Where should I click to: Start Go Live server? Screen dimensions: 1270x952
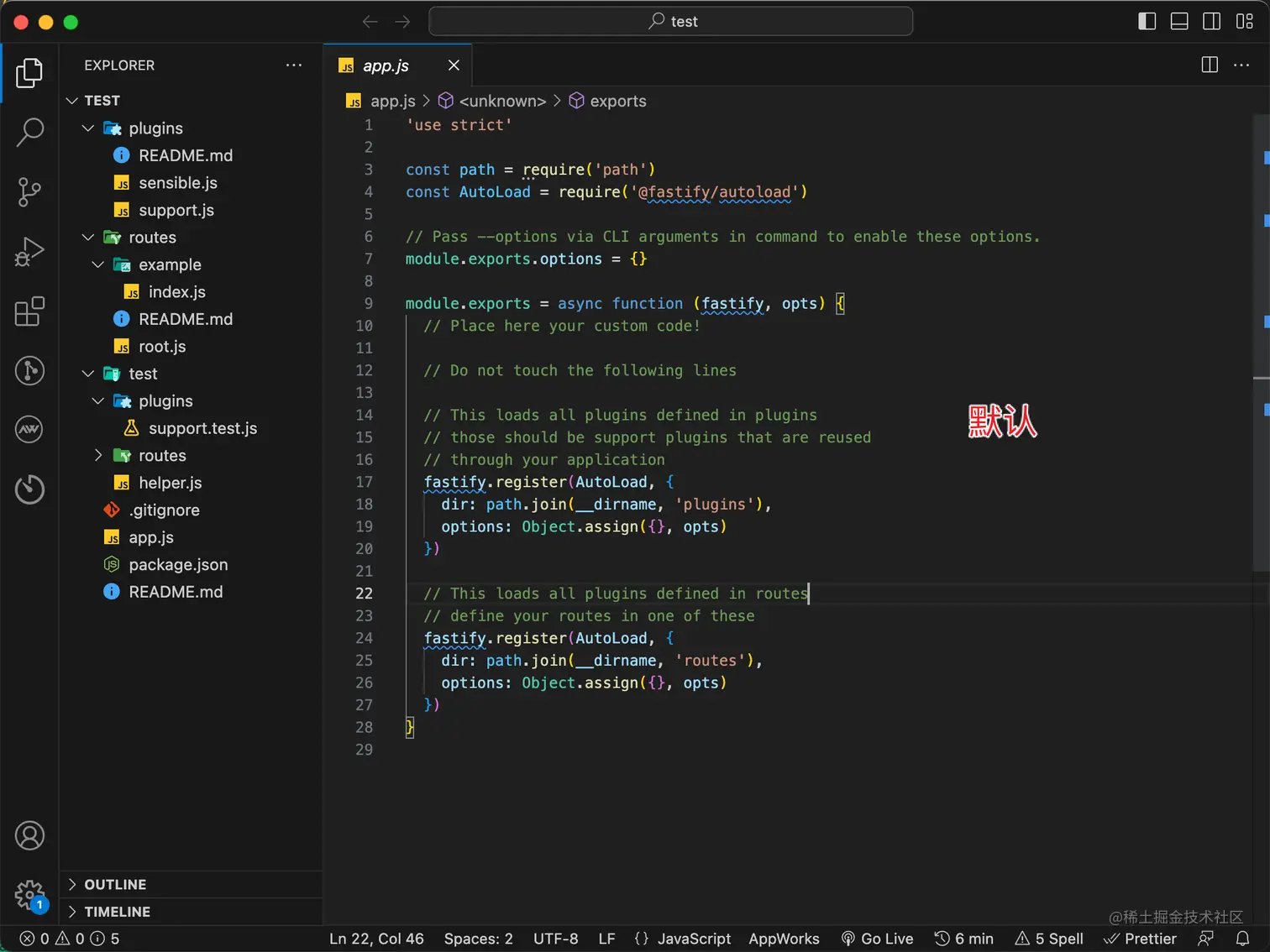point(877,939)
